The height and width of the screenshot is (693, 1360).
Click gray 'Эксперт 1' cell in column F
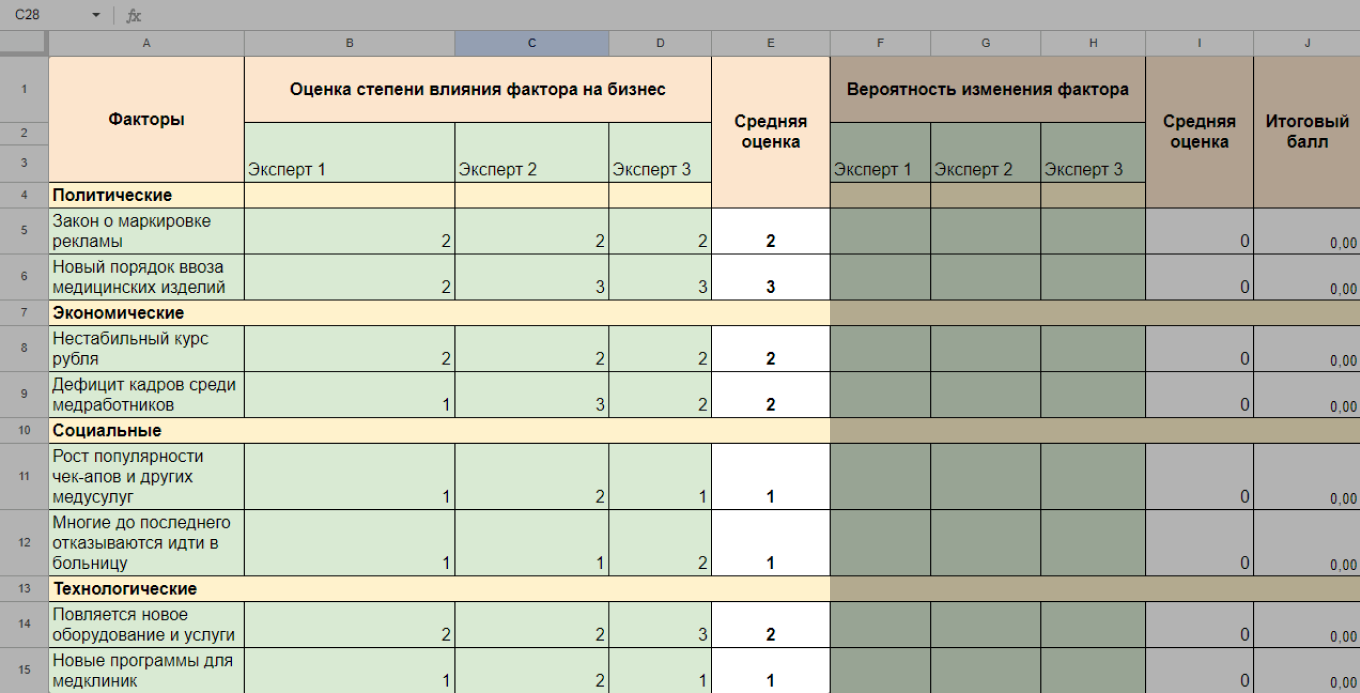880,153
